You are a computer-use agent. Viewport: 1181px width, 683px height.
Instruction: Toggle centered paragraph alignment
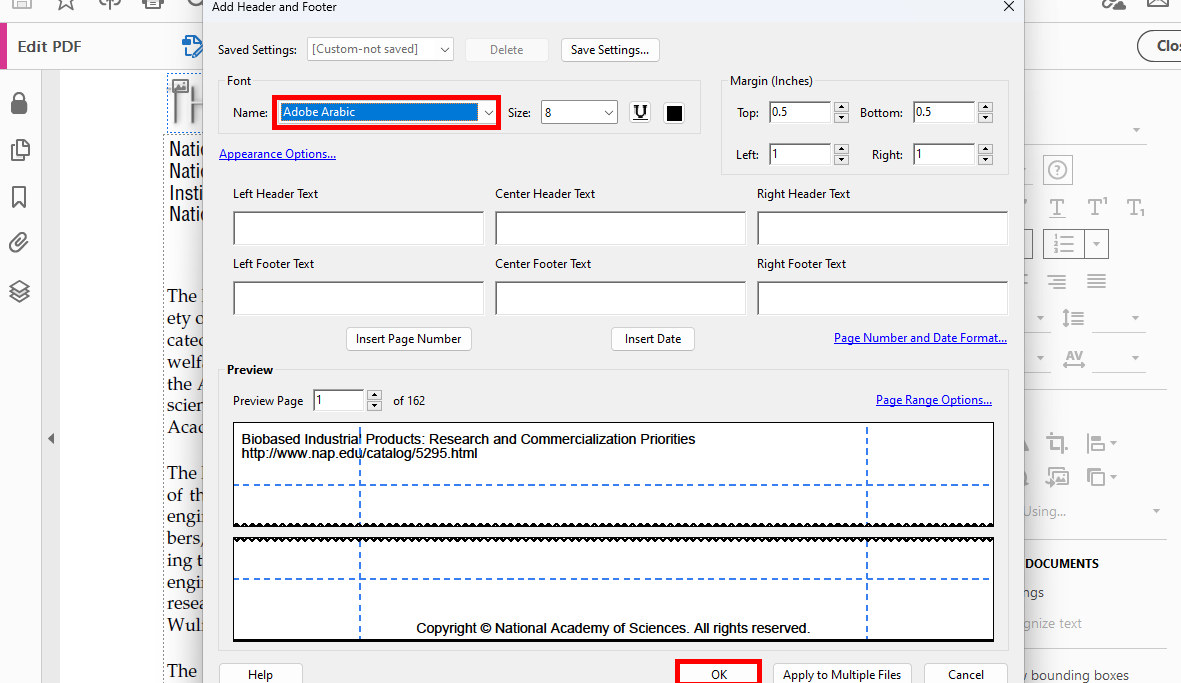click(x=1057, y=281)
